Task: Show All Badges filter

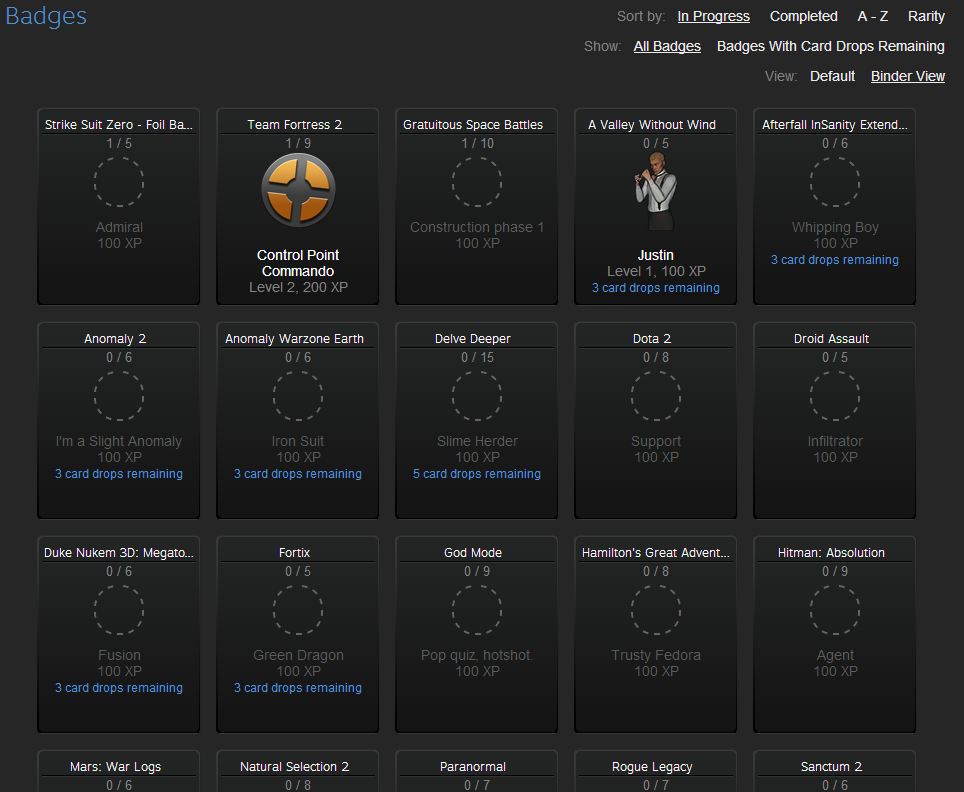Action: 667,46
